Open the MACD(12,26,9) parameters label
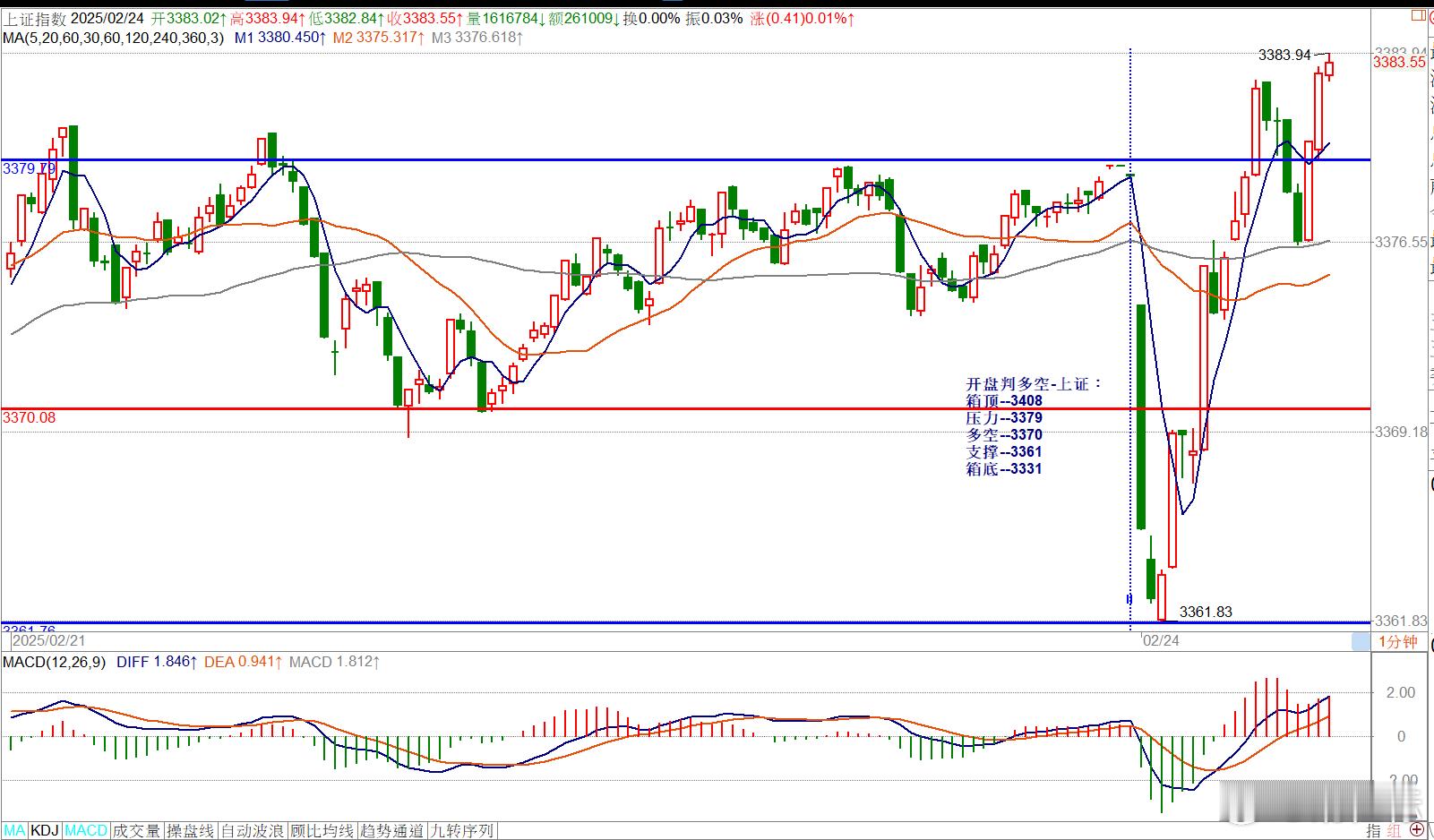1434x840 pixels. pyautogui.click(x=54, y=662)
